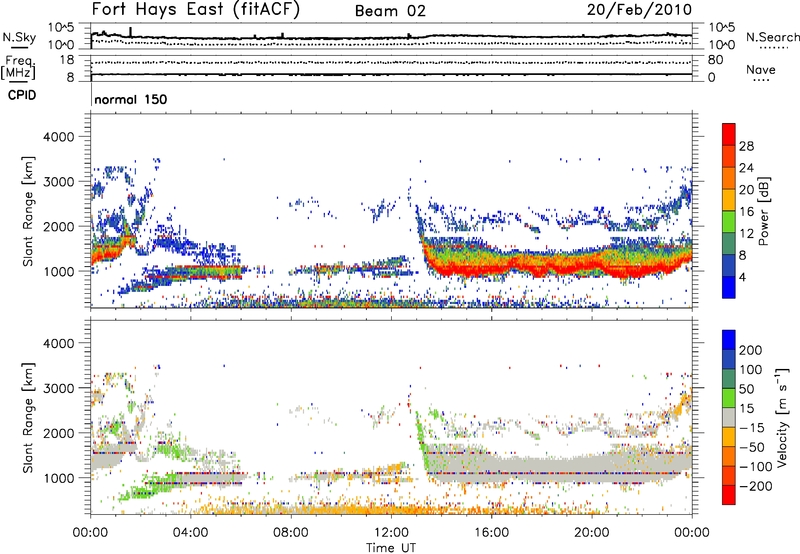800x554 pixels.
Task: Click the 3000 tick in the velocity panel
Action: (x=58, y=388)
